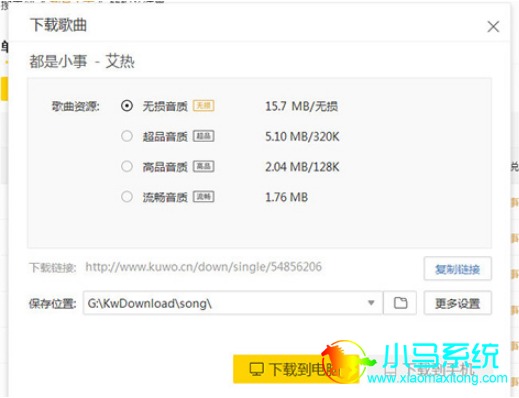Screen dimensions: 519x398
Task: Choose 超品音质 320K quality
Action: click(x=127, y=136)
